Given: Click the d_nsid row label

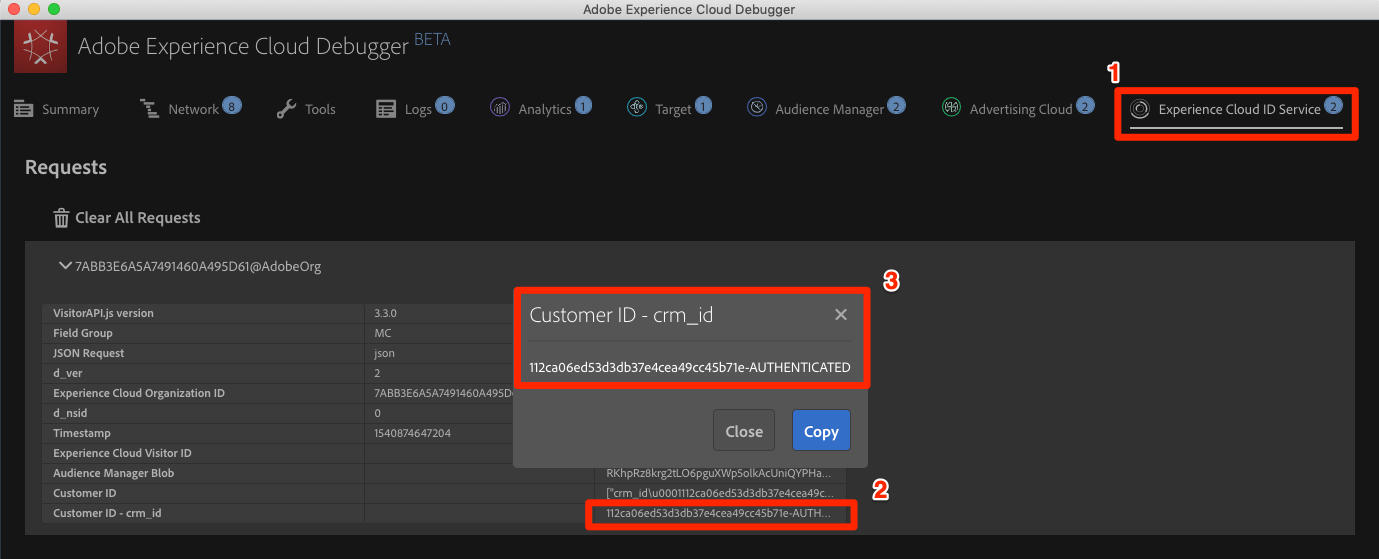Looking at the screenshot, I should pos(68,413).
